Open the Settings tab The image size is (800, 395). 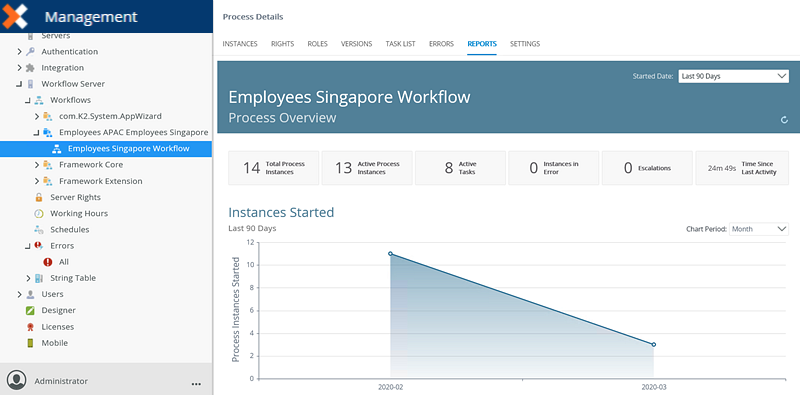(x=525, y=44)
